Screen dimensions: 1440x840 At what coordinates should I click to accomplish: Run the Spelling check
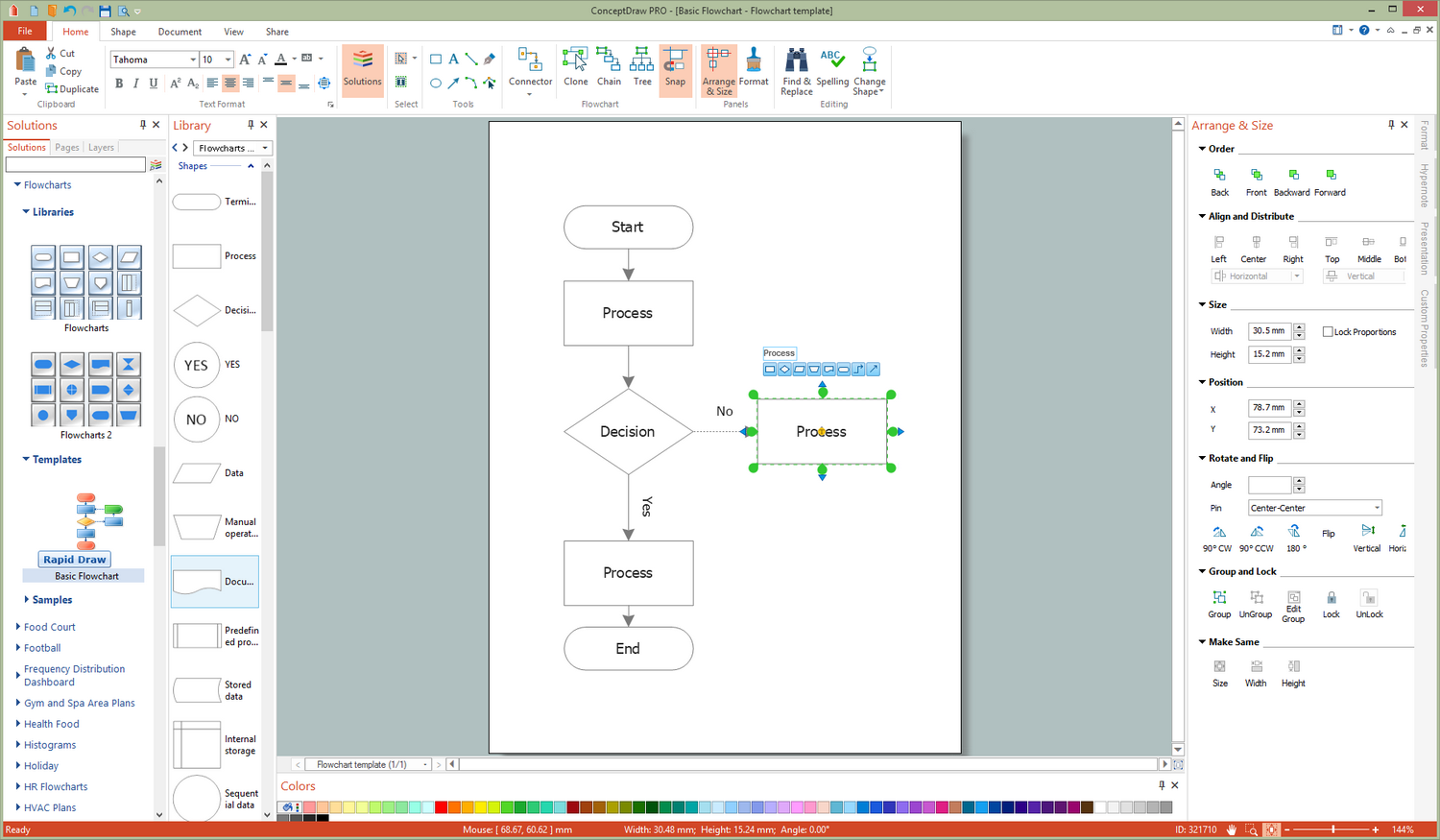[x=832, y=67]
